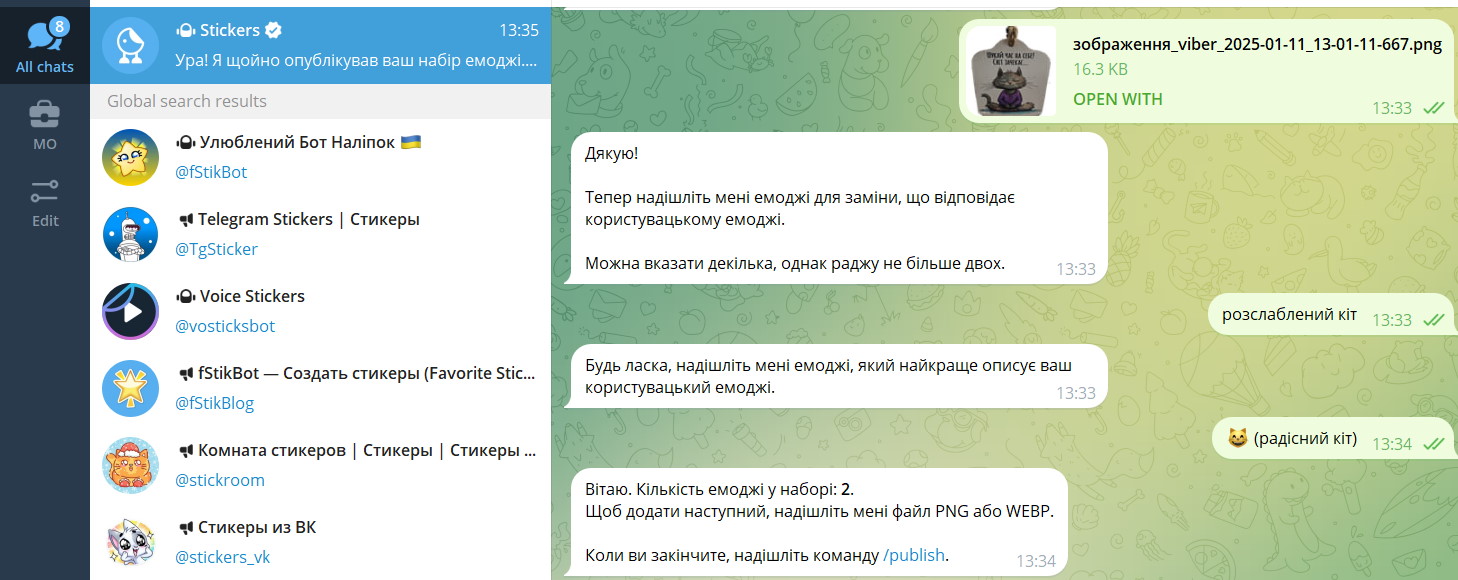Click the fStikBlog channel avatar
The width and height of the screenshot is (1458, 580).
pos(130,388)
